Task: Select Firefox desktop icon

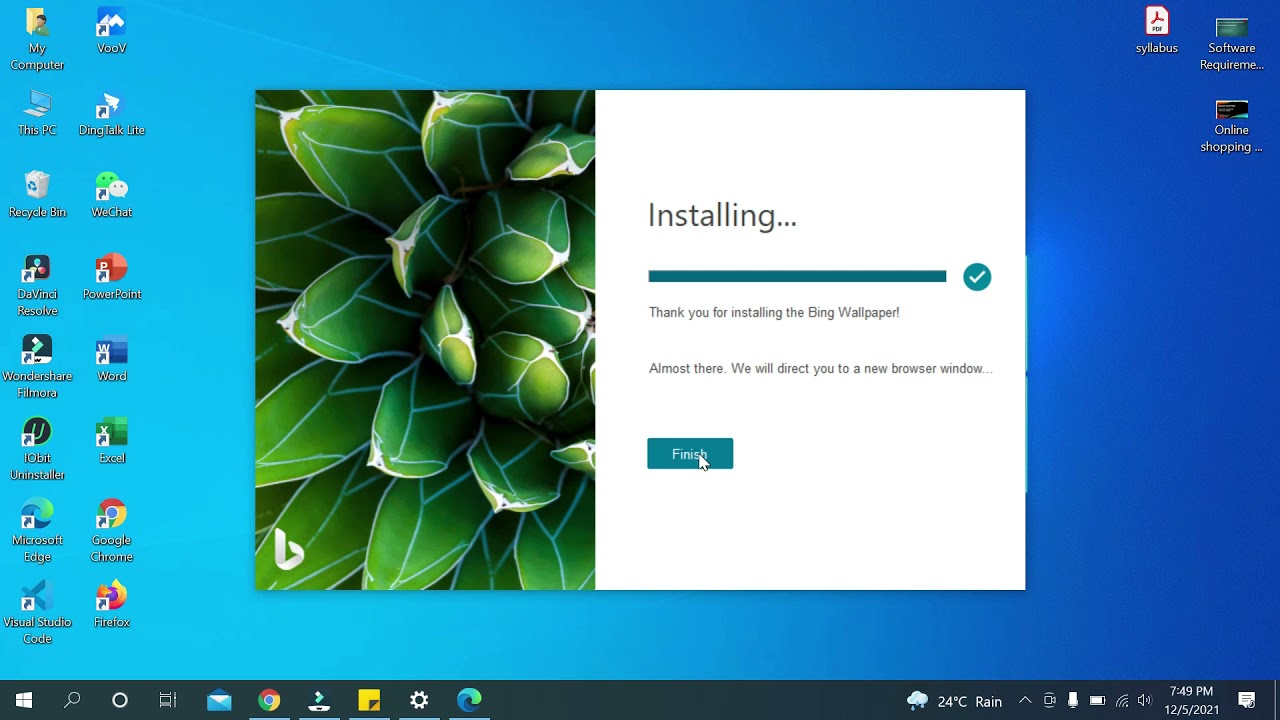Action: (112, 605)
